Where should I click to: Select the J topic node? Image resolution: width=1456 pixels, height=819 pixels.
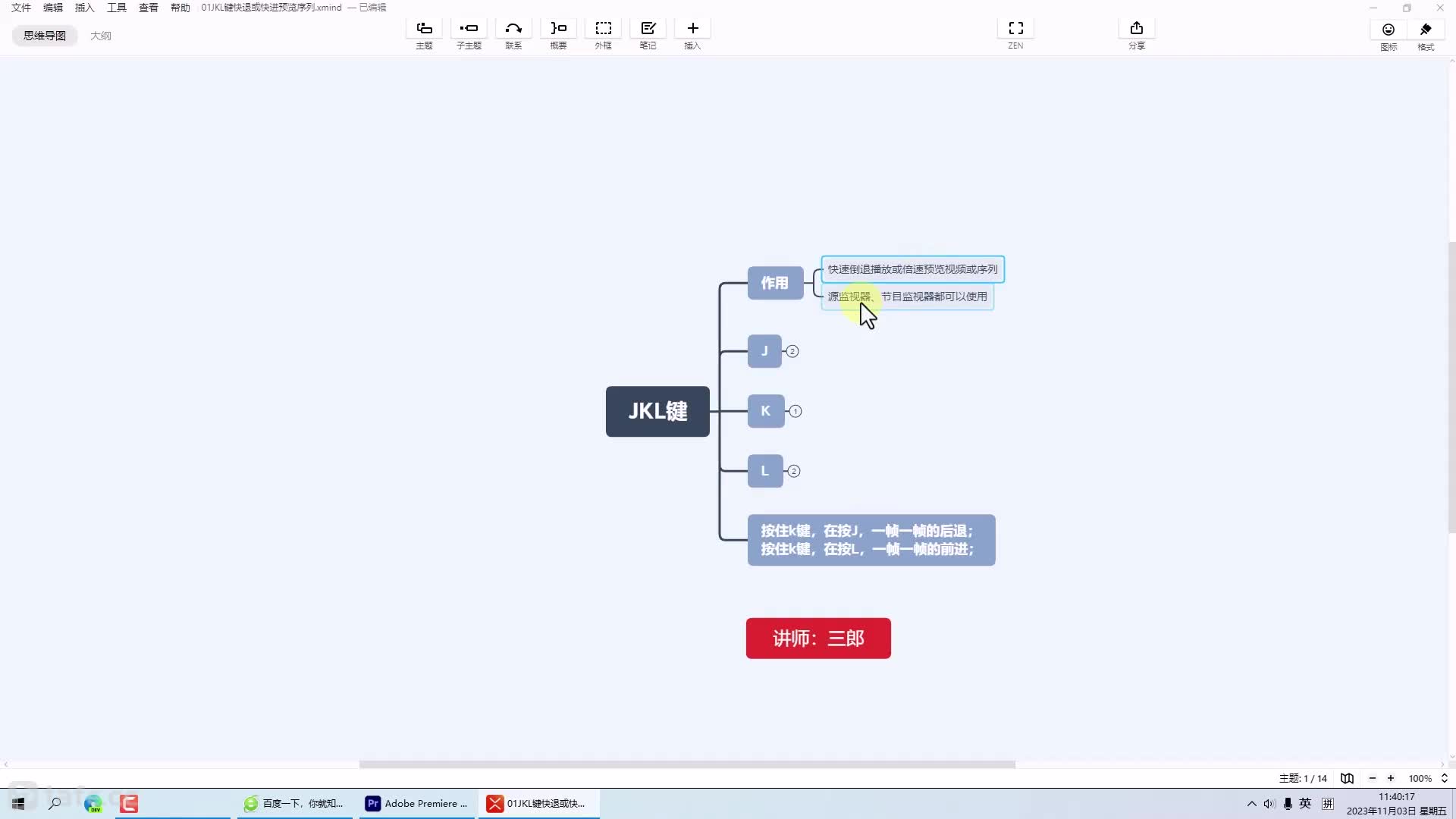coord(764,351)
